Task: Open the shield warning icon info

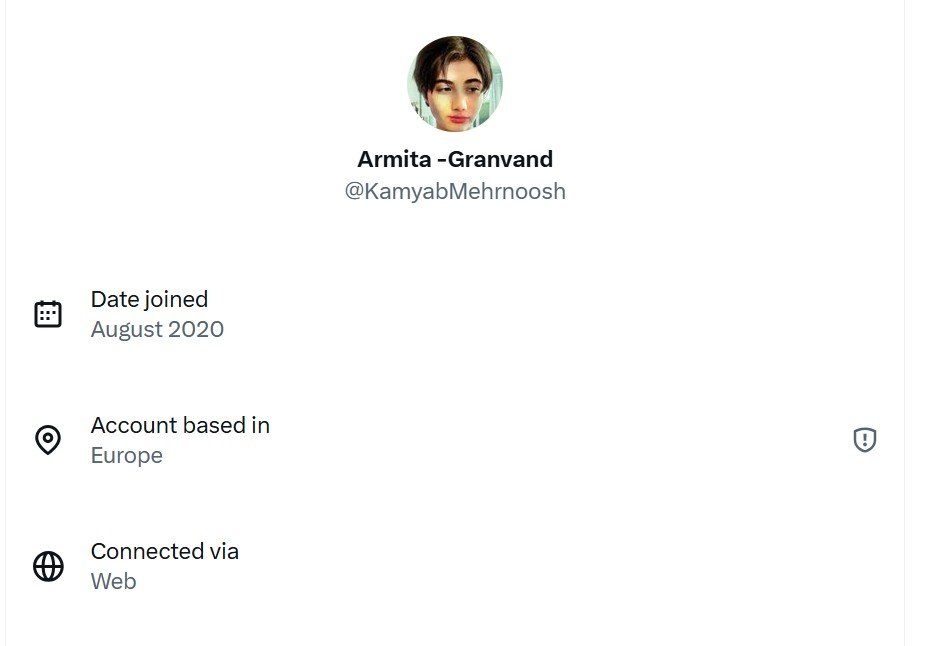Action: (x=865, y=440)
